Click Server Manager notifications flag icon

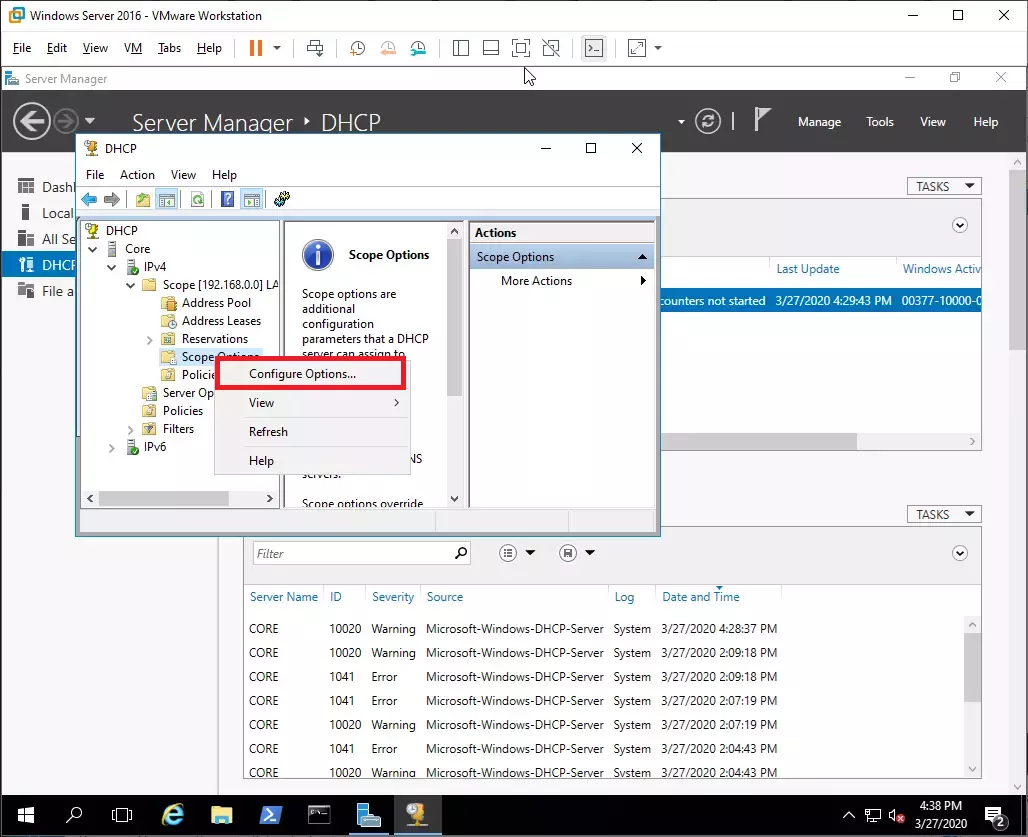click(x=761, y=120)
